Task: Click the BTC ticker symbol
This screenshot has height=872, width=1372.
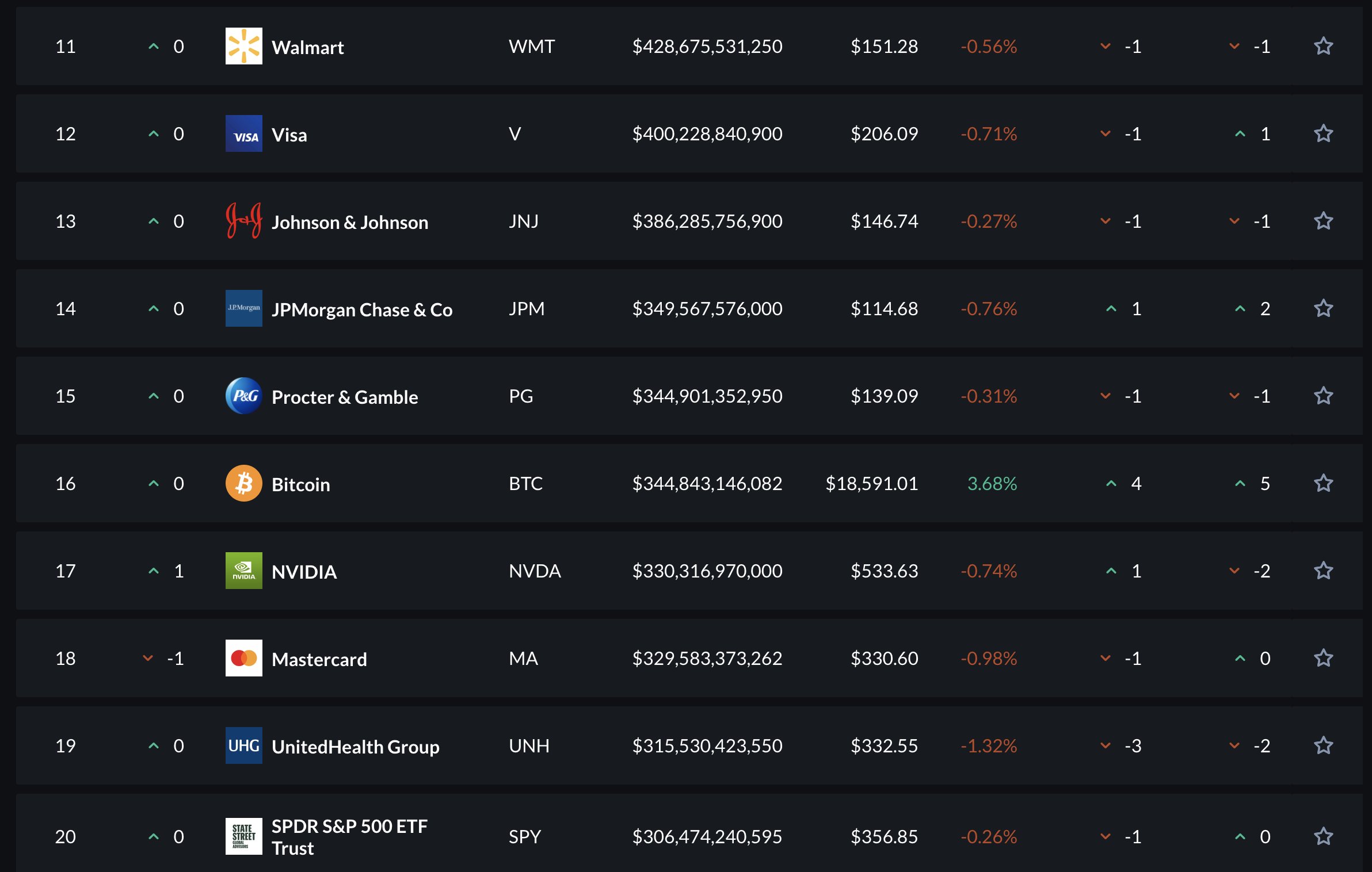Action: click(x=526, y=483)
